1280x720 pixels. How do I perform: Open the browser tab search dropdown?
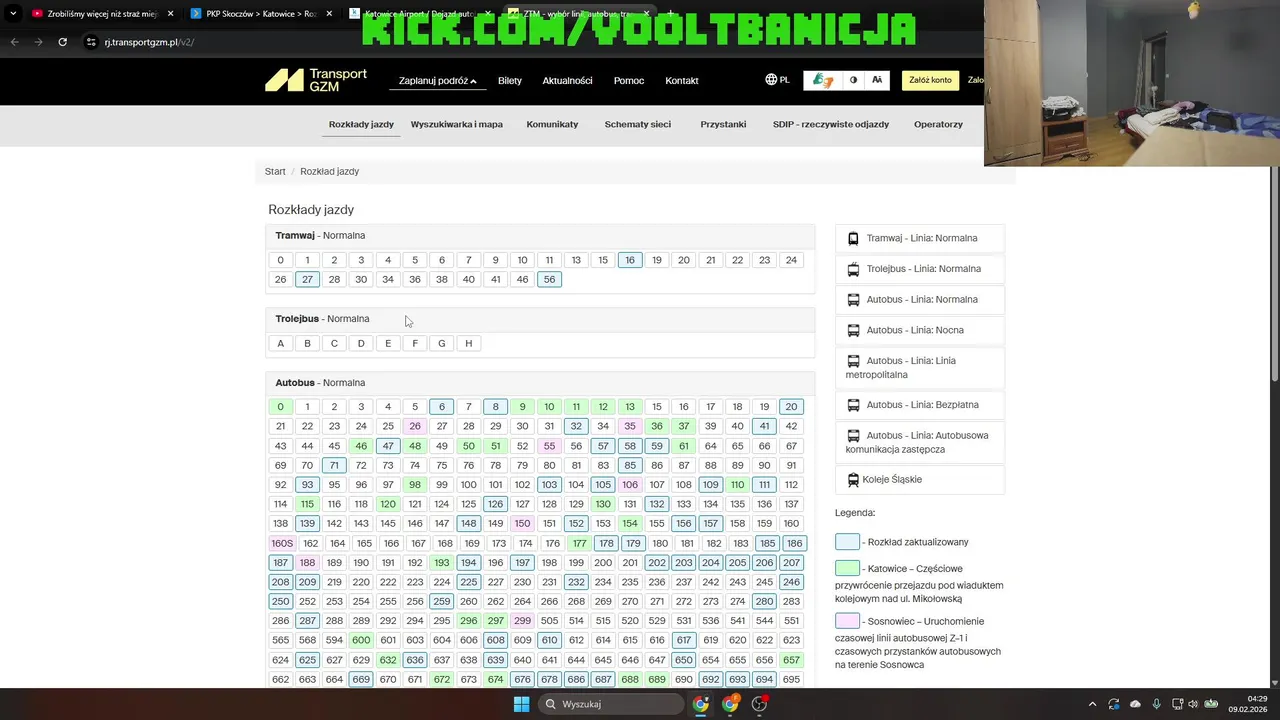[13, 14]
